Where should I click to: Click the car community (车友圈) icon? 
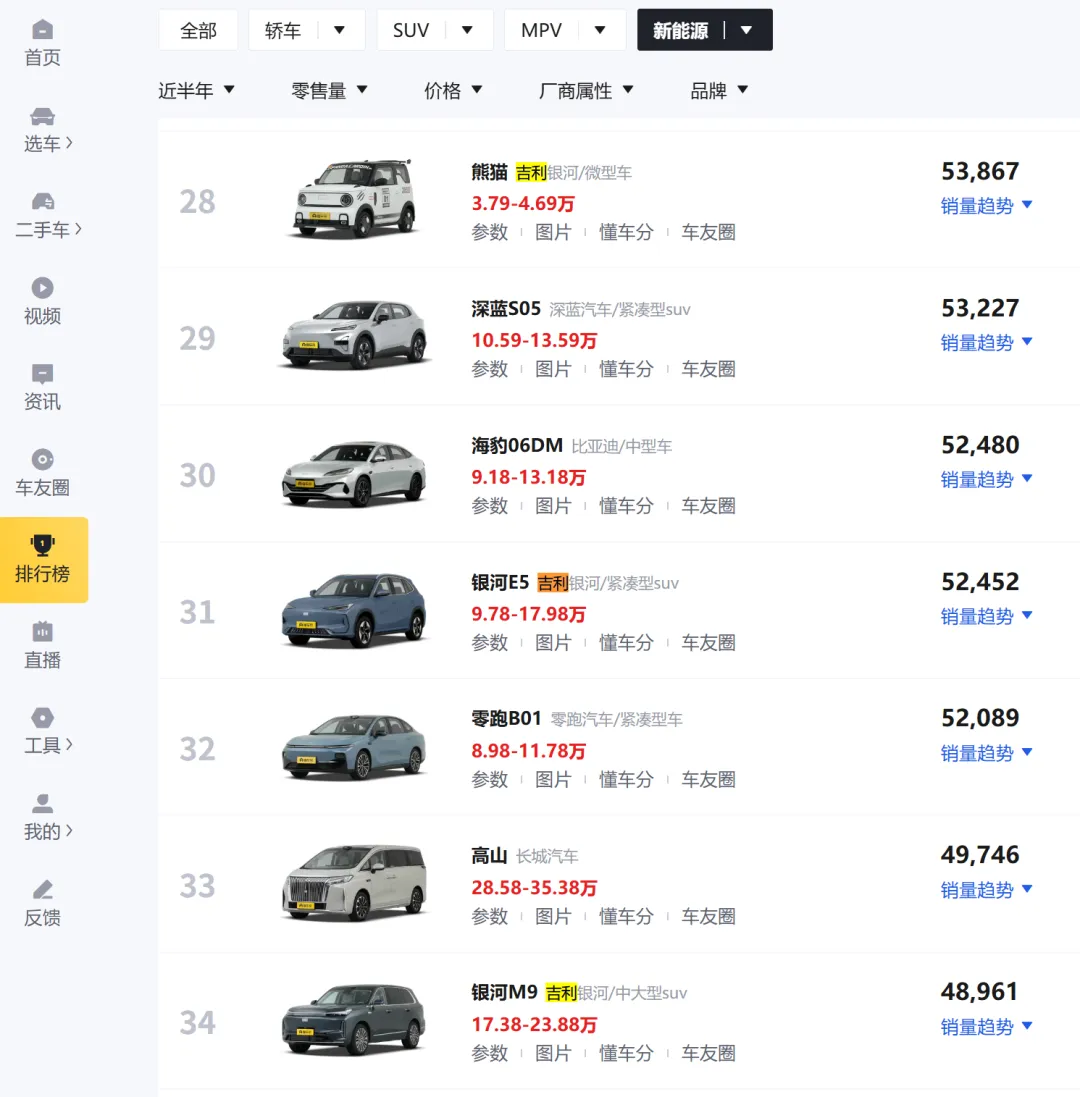tap(42, 460)
